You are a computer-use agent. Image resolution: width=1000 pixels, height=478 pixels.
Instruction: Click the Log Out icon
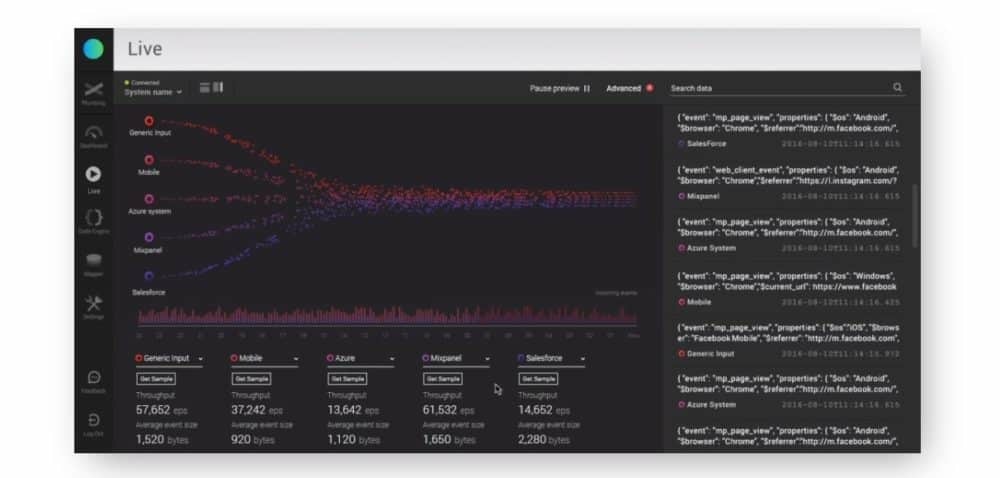[93, 422]
